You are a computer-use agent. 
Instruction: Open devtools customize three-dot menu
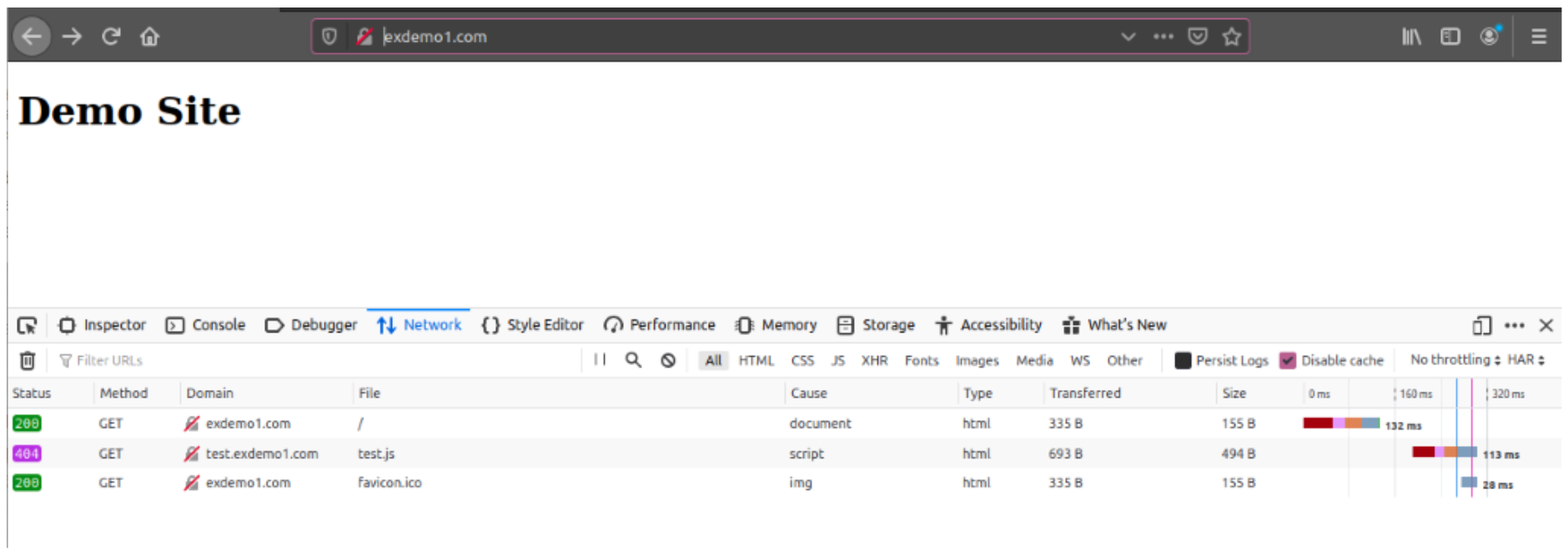point(1515,325)
